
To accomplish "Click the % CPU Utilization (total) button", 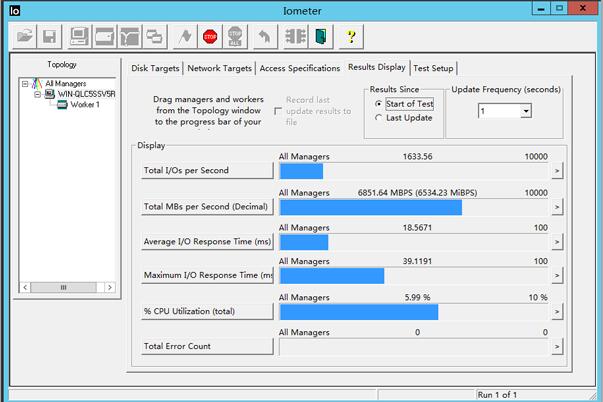I will 207,311.
